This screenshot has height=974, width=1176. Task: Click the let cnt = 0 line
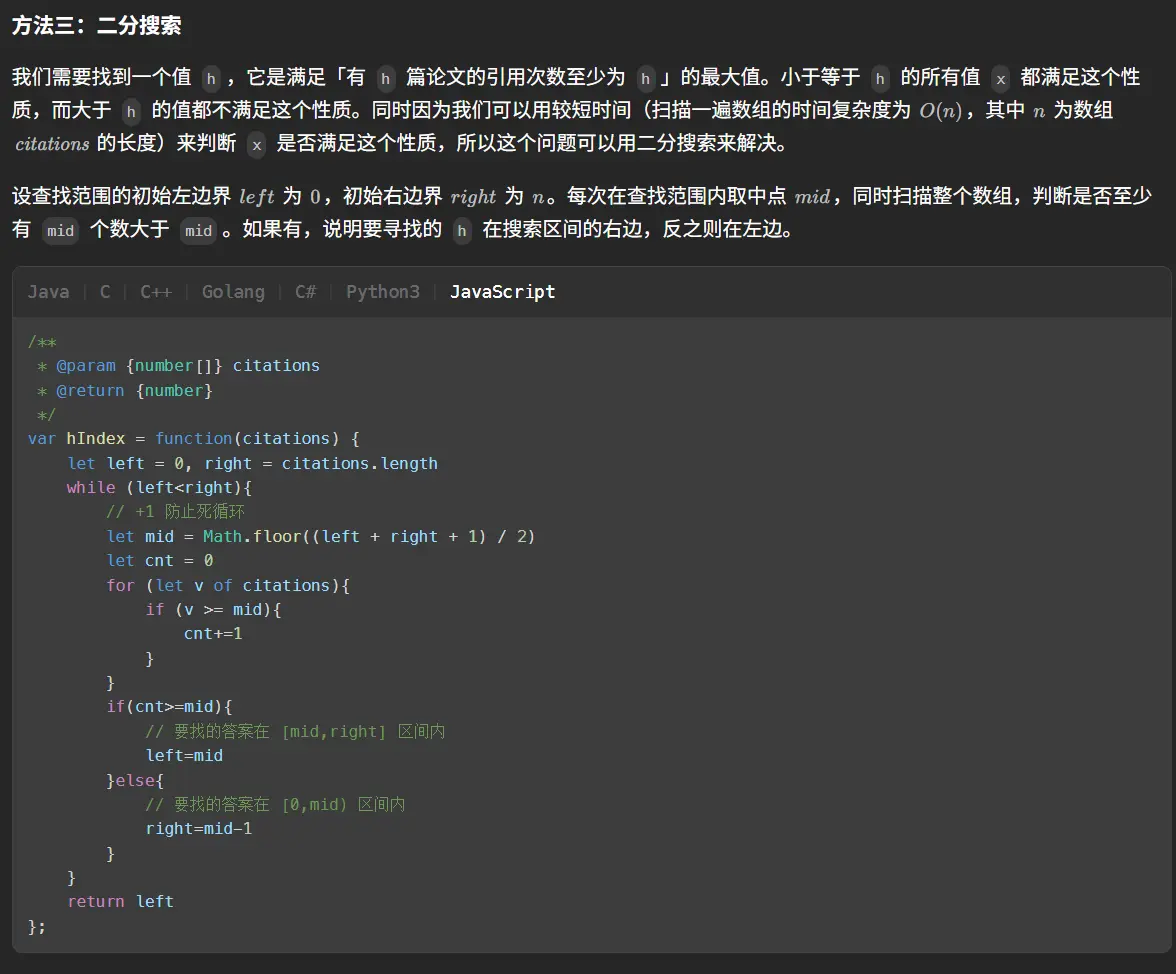160,560
